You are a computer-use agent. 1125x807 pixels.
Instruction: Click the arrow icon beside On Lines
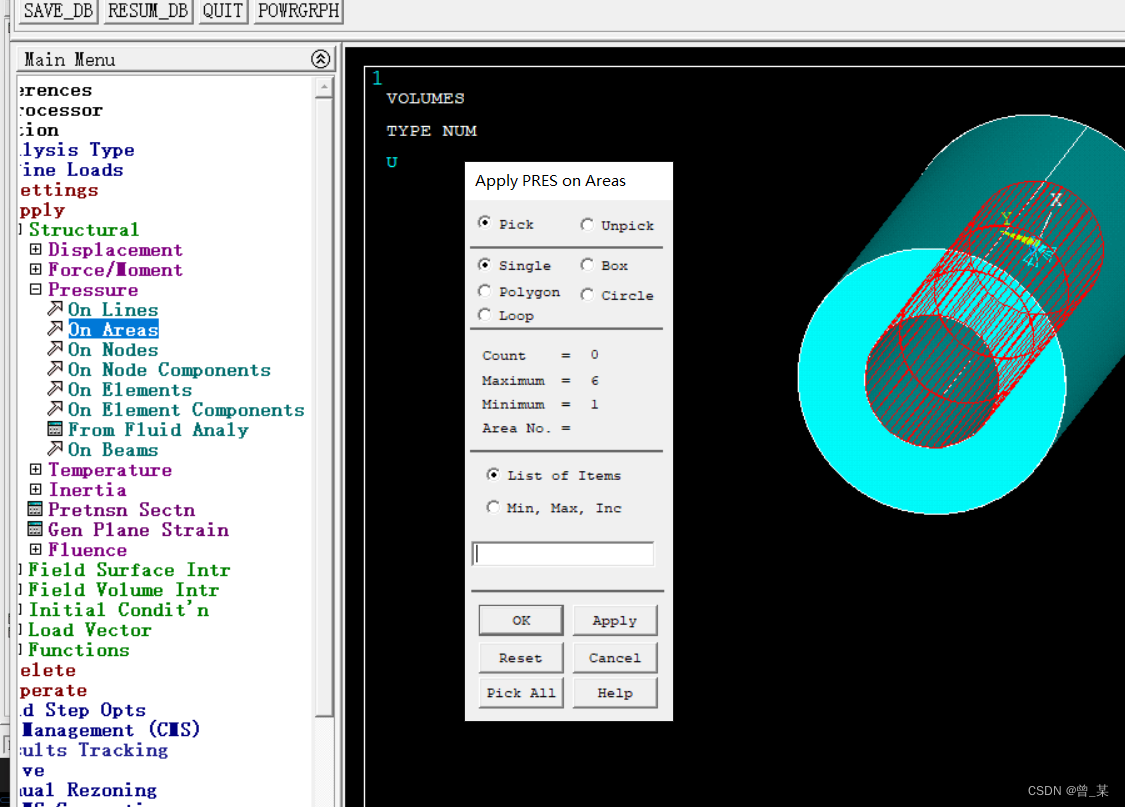click(55, 310)
